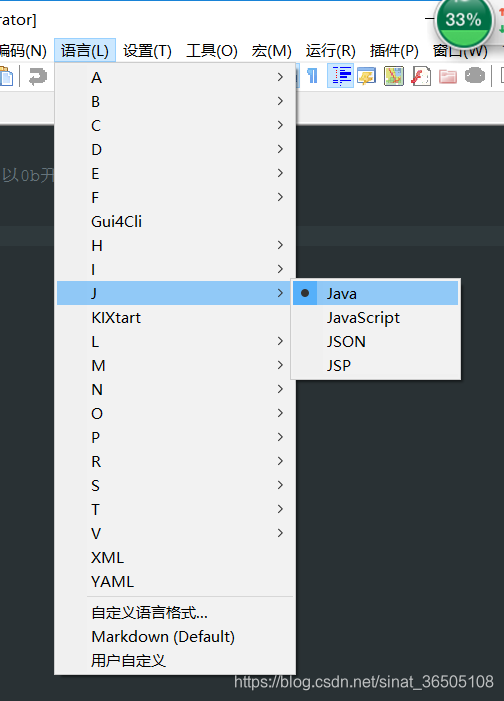
Task: Open the 插件(P) menu
Action: pyautogui.click(x=394, y=51)
